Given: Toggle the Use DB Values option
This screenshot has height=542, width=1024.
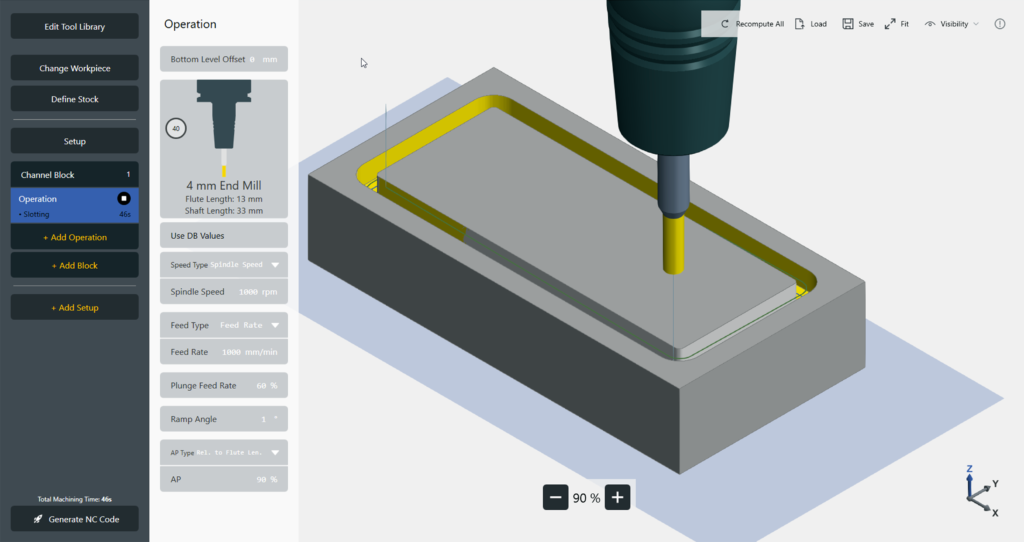Looking at the screenshot, I should coord(224,236).
